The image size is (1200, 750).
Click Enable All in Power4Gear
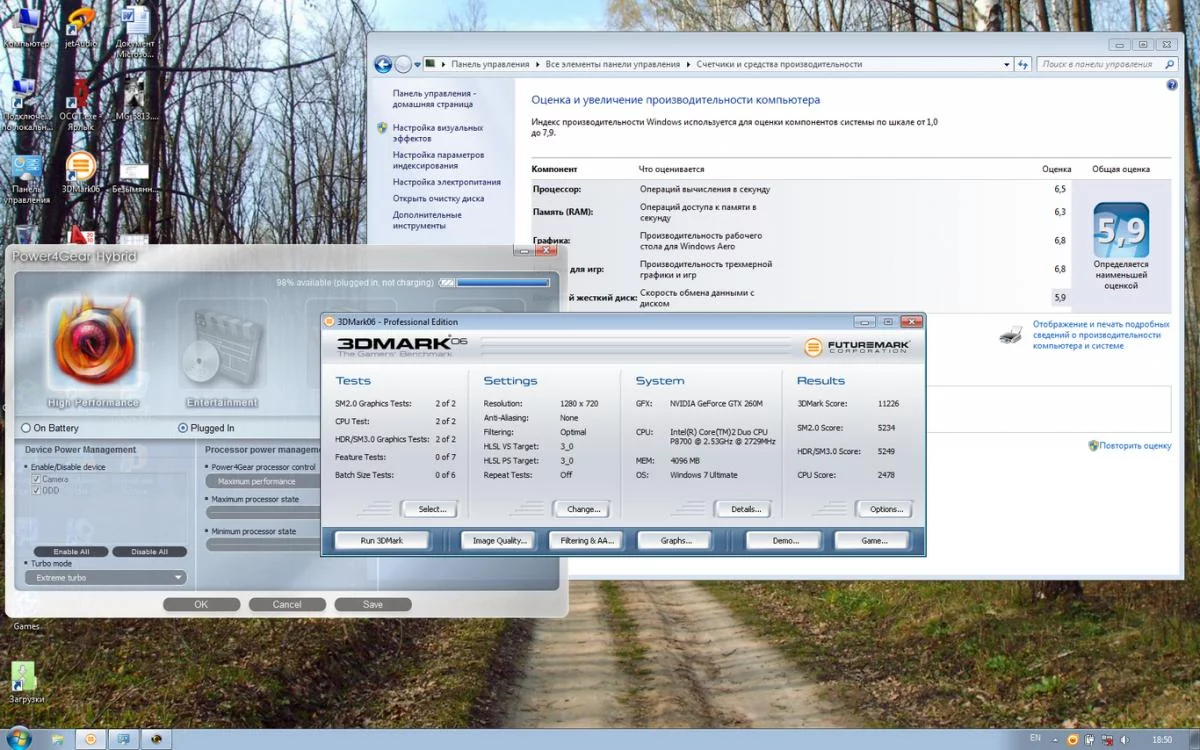[x=71, y=552]
